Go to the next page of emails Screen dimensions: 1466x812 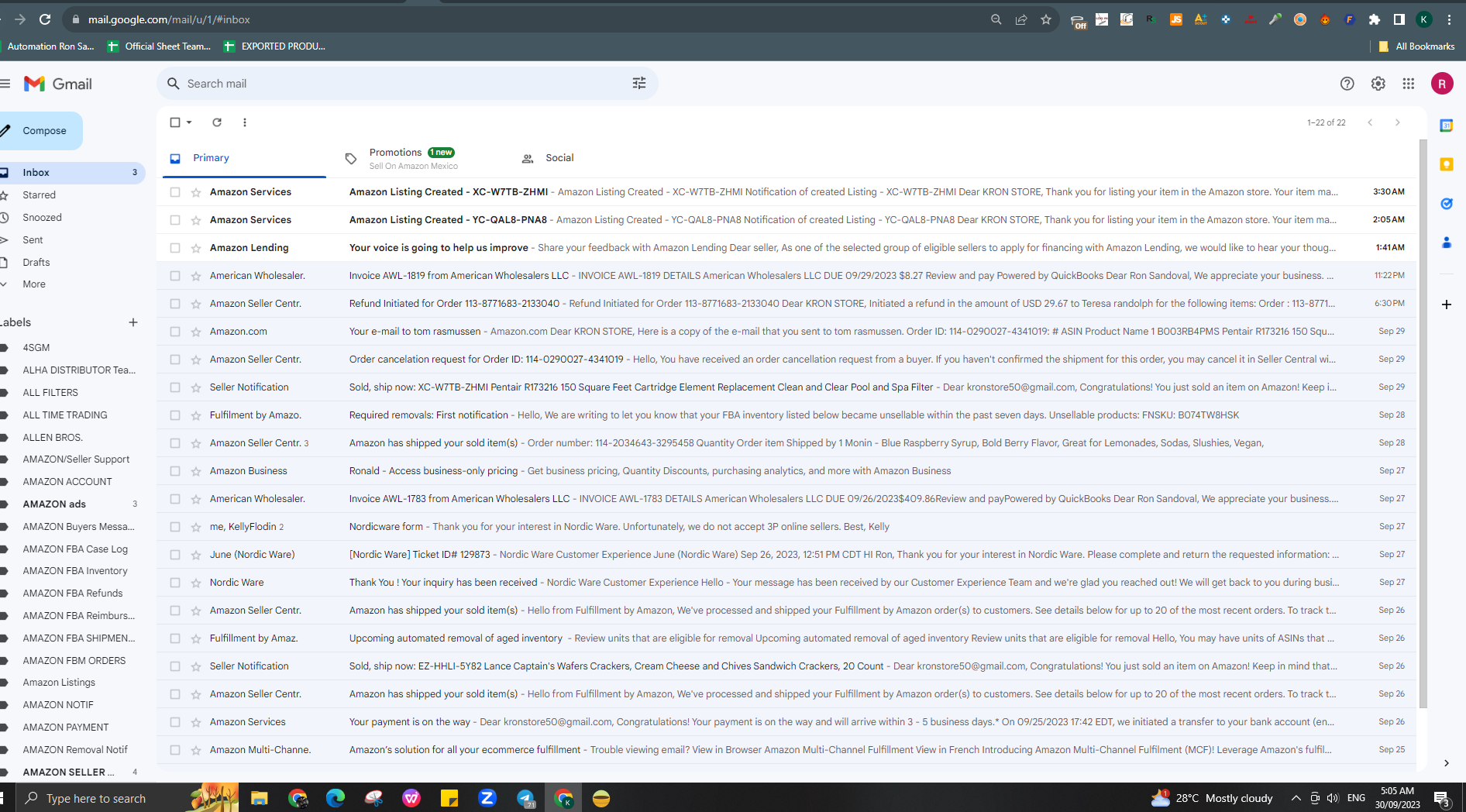click(x=1398, y=122)
